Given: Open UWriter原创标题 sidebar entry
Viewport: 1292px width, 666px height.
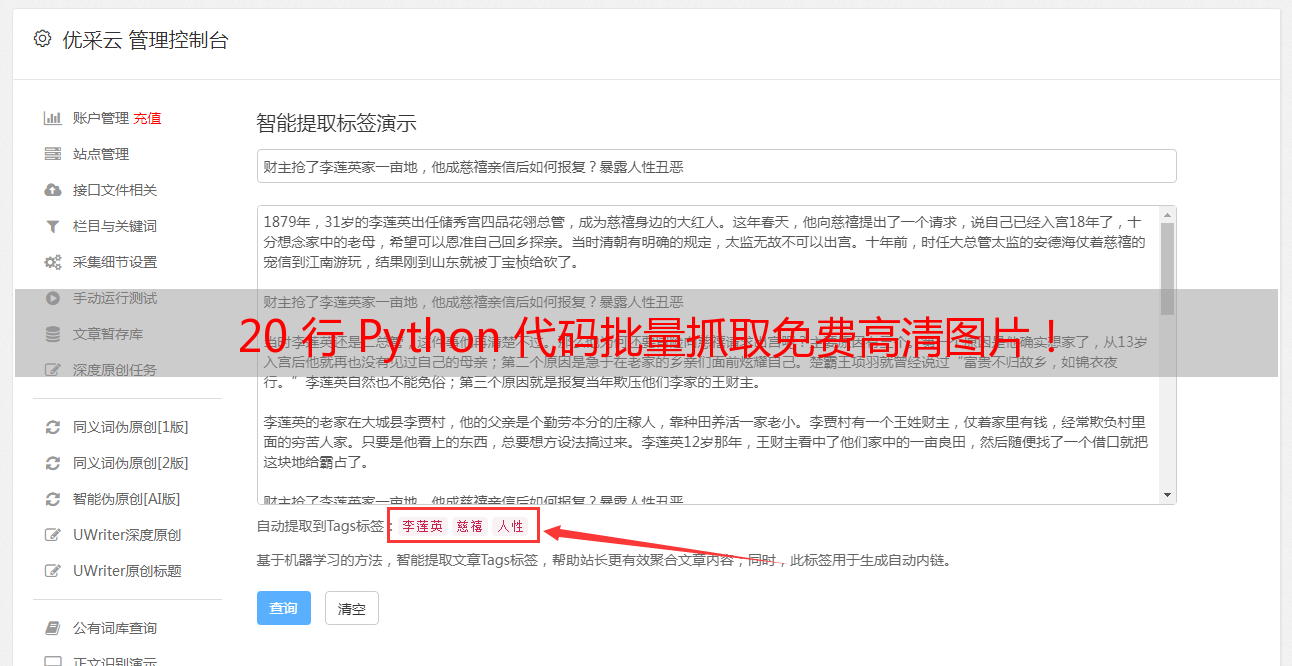Looking at the screenshot, I should coord(127,571).
